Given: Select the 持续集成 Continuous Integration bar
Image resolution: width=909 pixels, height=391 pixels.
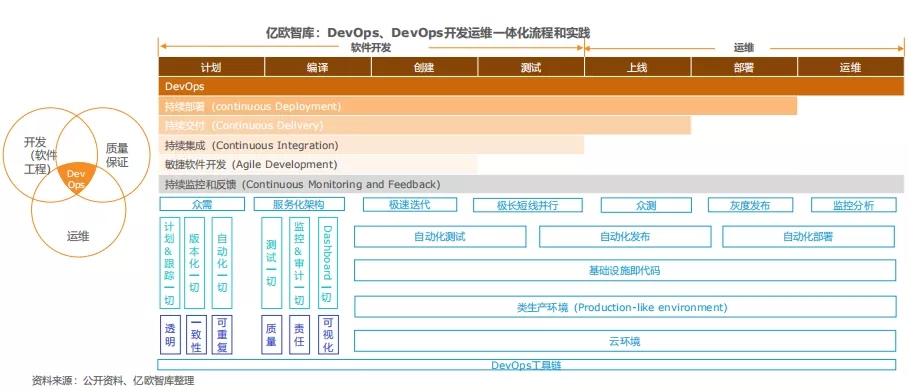Looking at the screenshot, I should [371, 145].
